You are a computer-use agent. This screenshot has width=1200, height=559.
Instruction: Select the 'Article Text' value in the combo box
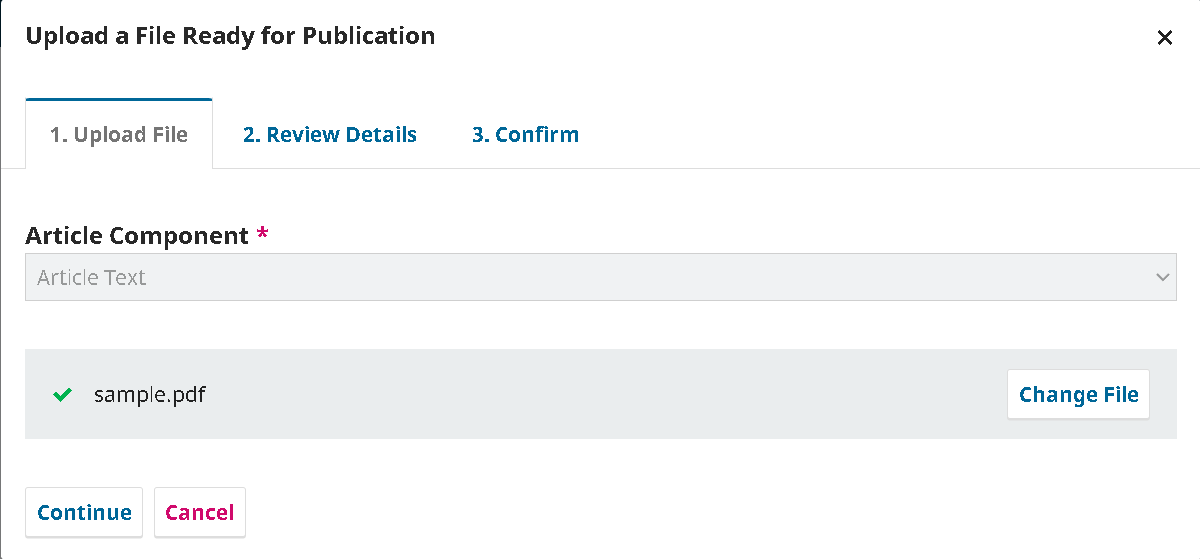(x=92, y=278)
